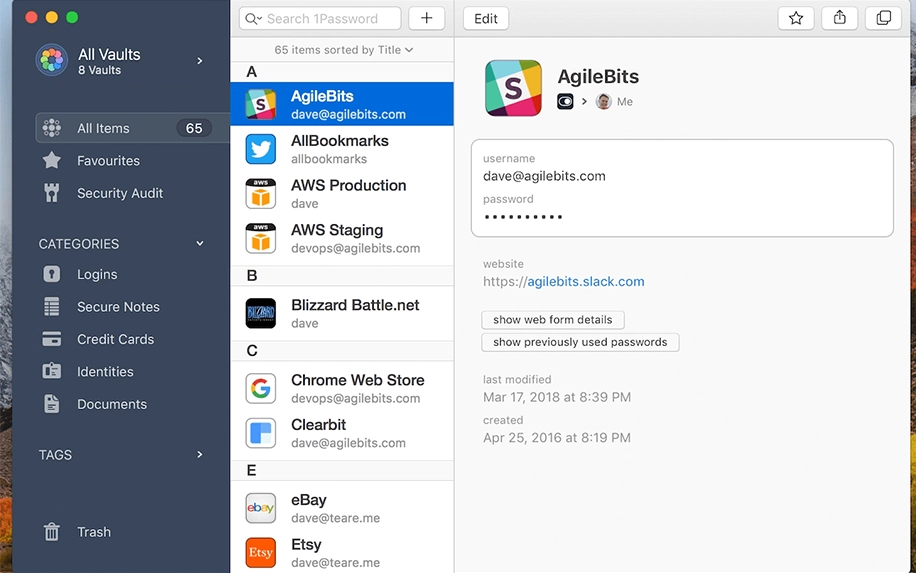Click the Trash bin icon
Image resolution: width=916 pixels, height=573 pixels.
tap(51, 532)
